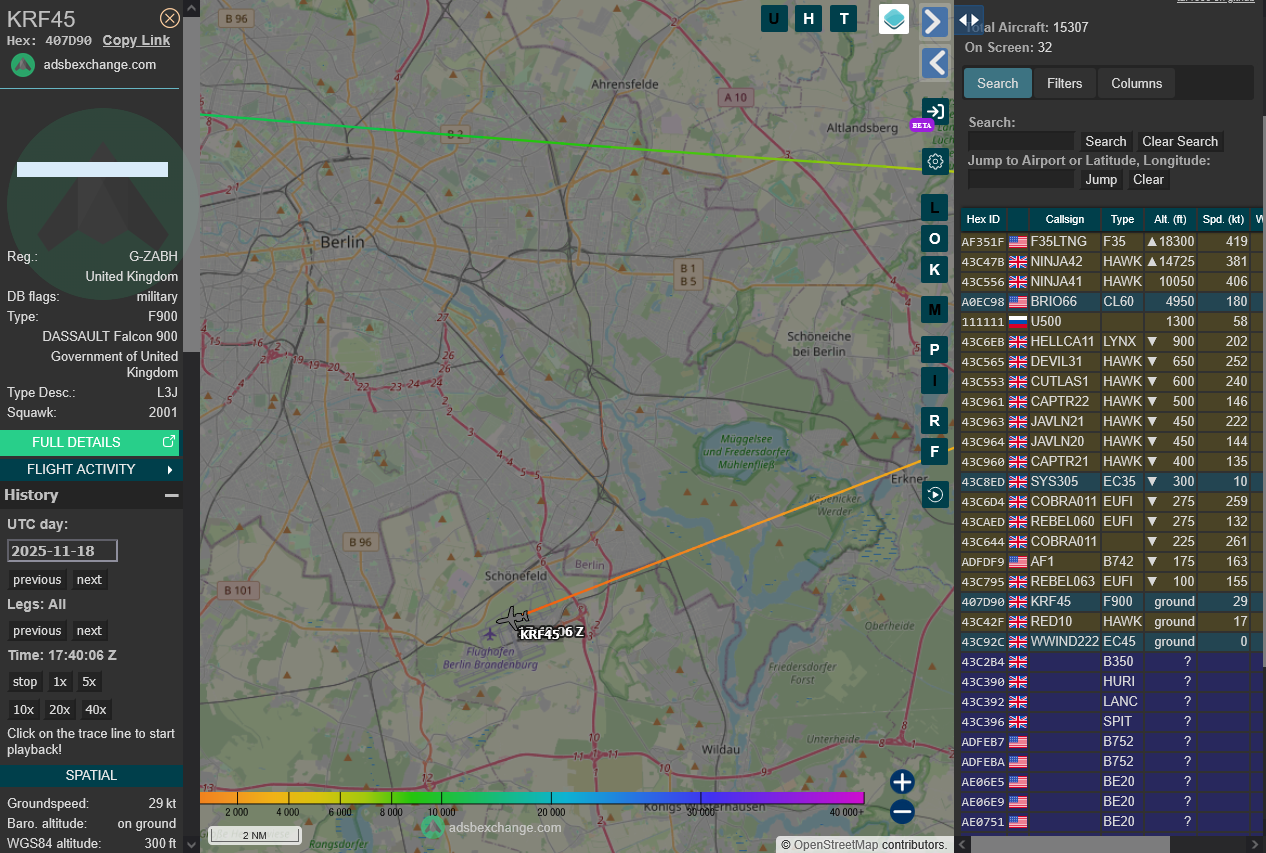Zoom in with the plus button
This screenshot has width=1266, height=853.
[x=902, y=782]
